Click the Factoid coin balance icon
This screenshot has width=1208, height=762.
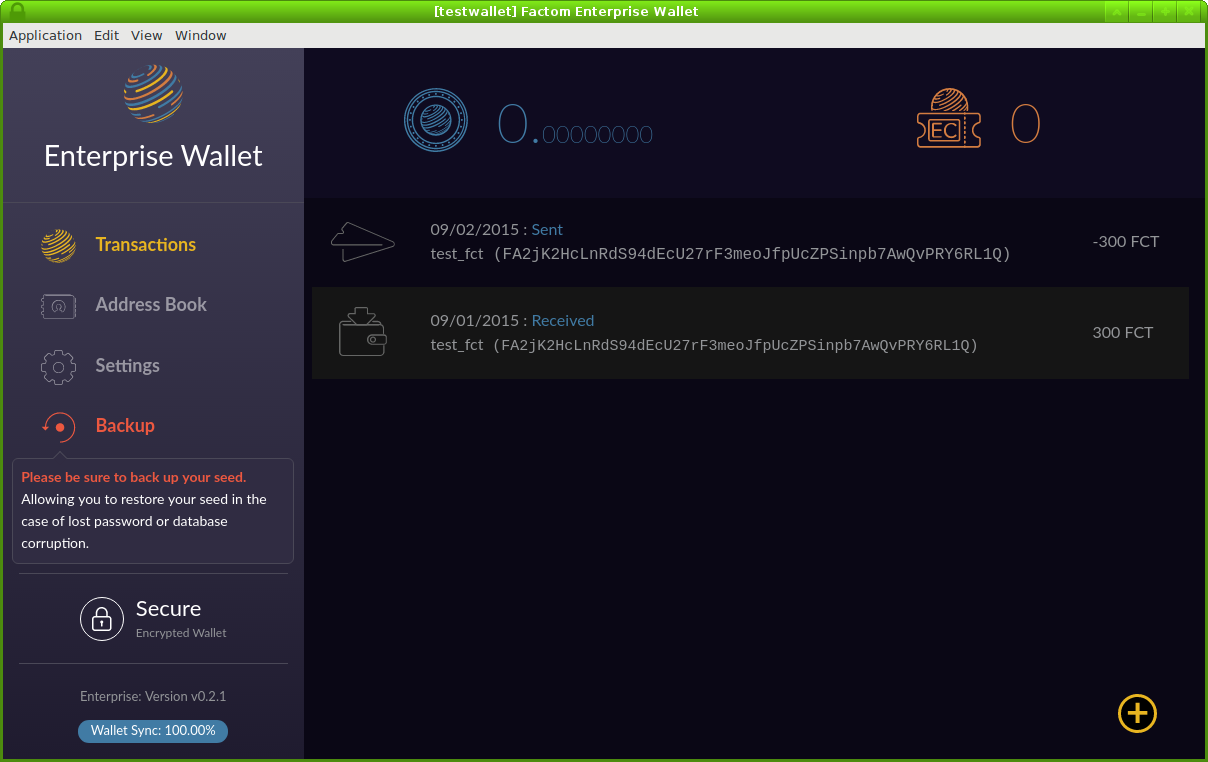click(435, 121)
